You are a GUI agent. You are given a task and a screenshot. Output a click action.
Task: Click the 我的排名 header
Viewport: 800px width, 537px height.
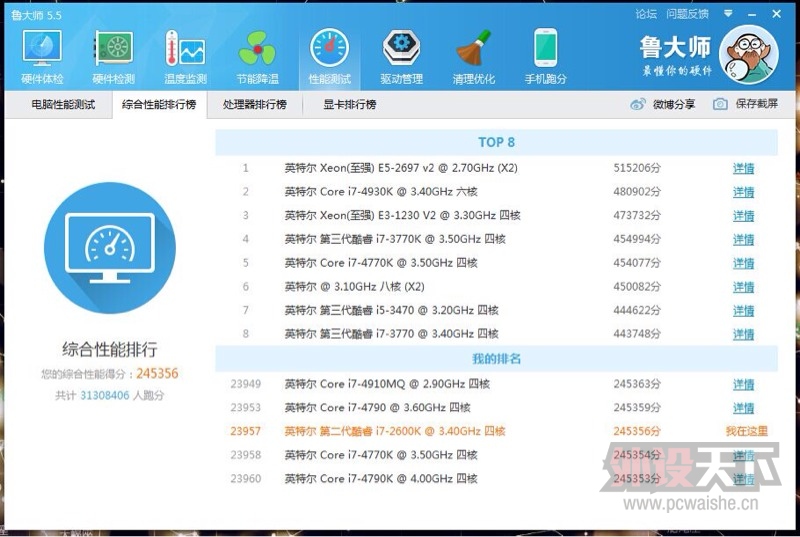496,359
